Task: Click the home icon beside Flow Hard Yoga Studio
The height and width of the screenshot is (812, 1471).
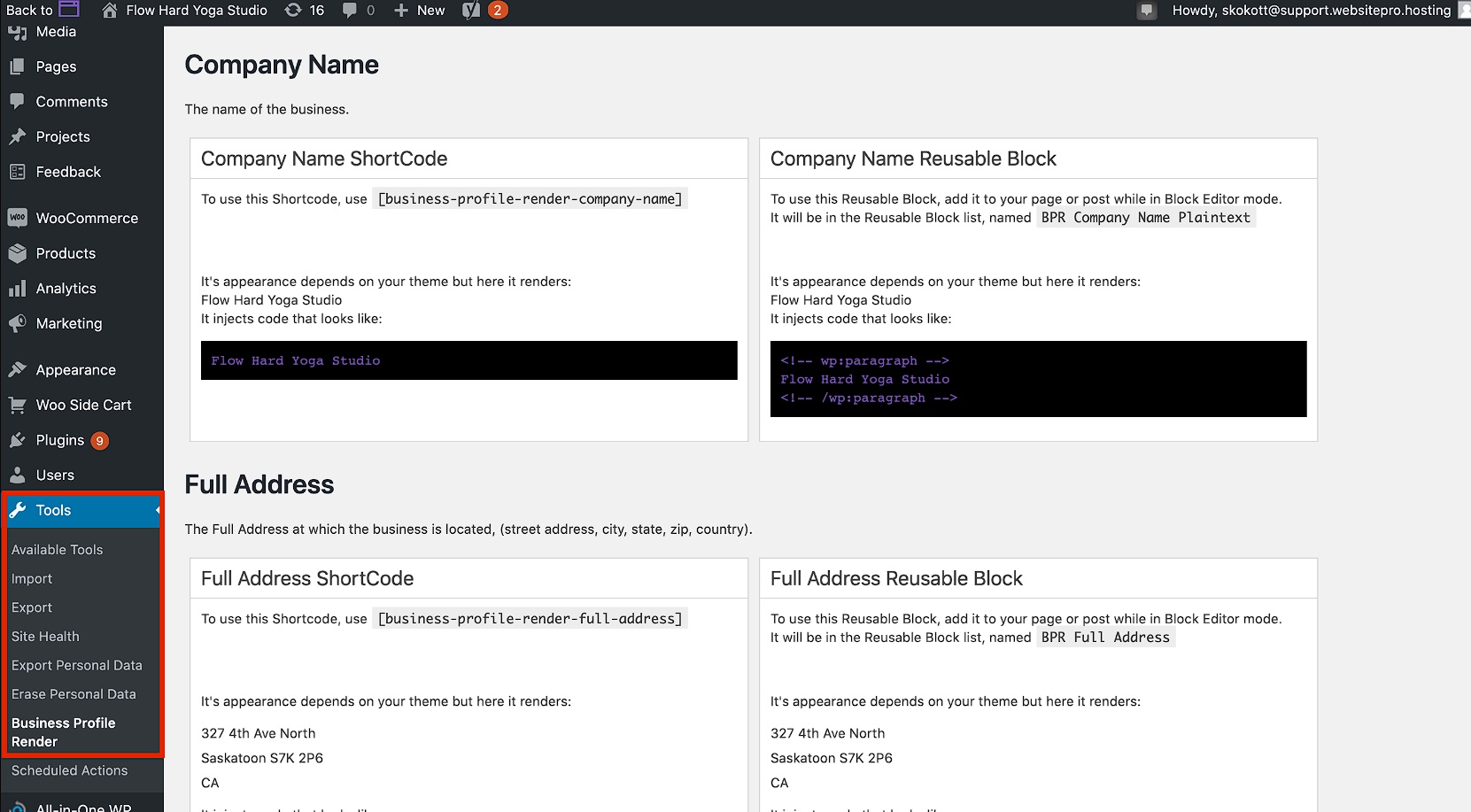Action: 110,11
